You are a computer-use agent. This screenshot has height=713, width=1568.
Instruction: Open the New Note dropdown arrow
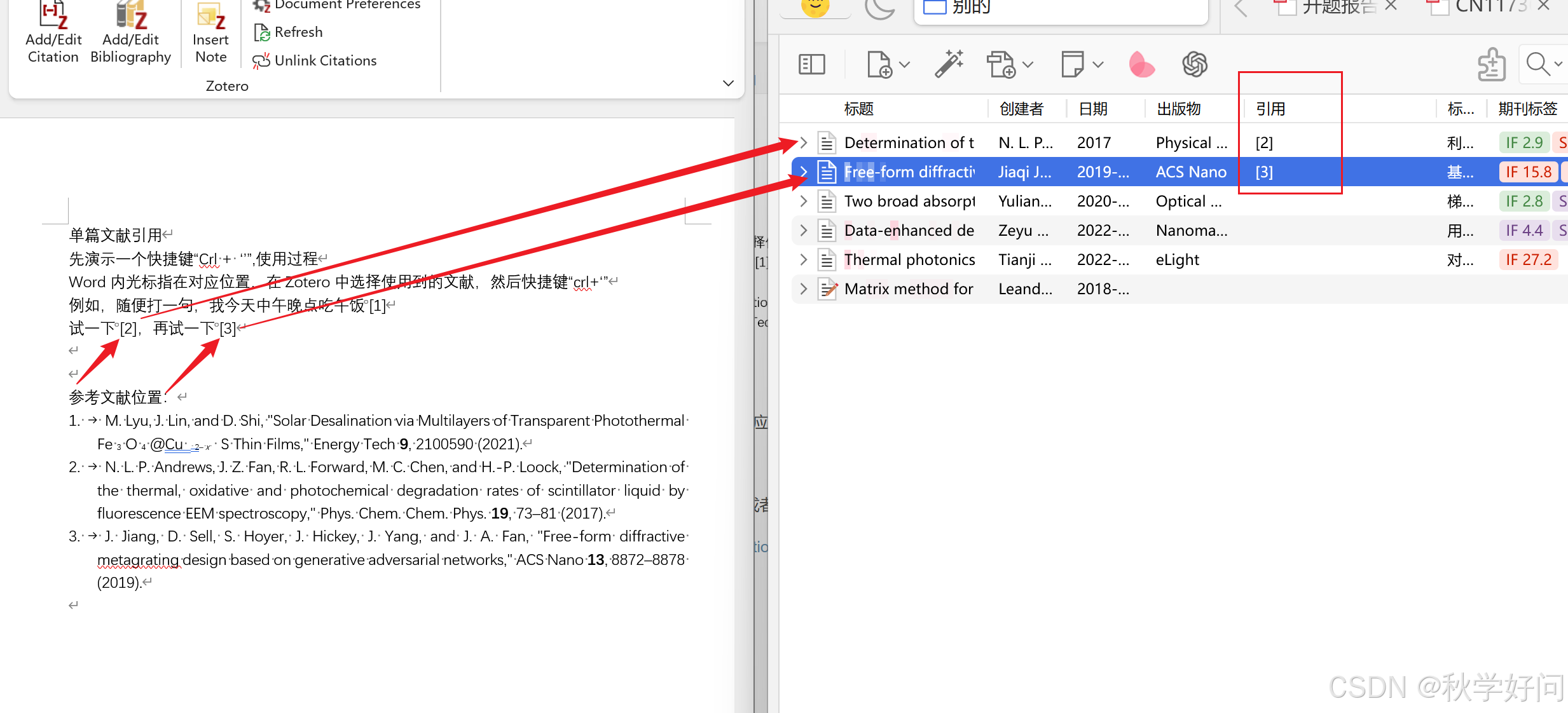tap(1098, 64)
